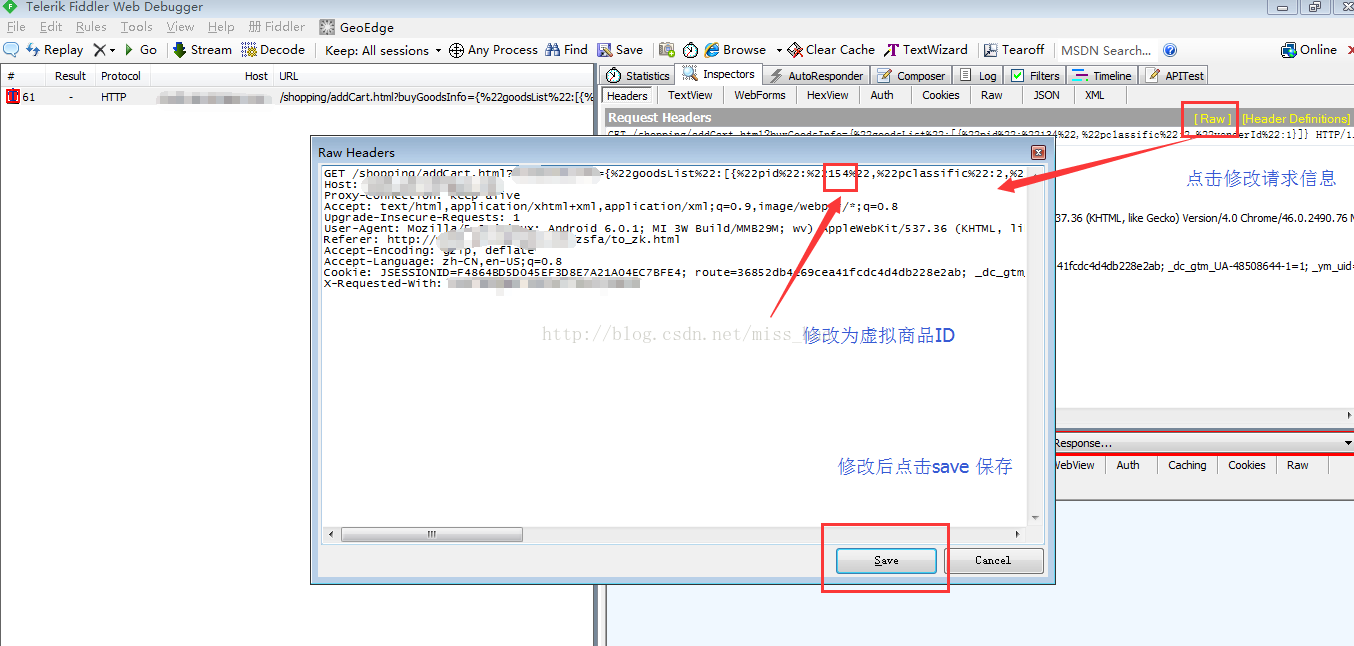Select the response Caching tab
Screen dimensions: 1354x646
coord(1187,465)
